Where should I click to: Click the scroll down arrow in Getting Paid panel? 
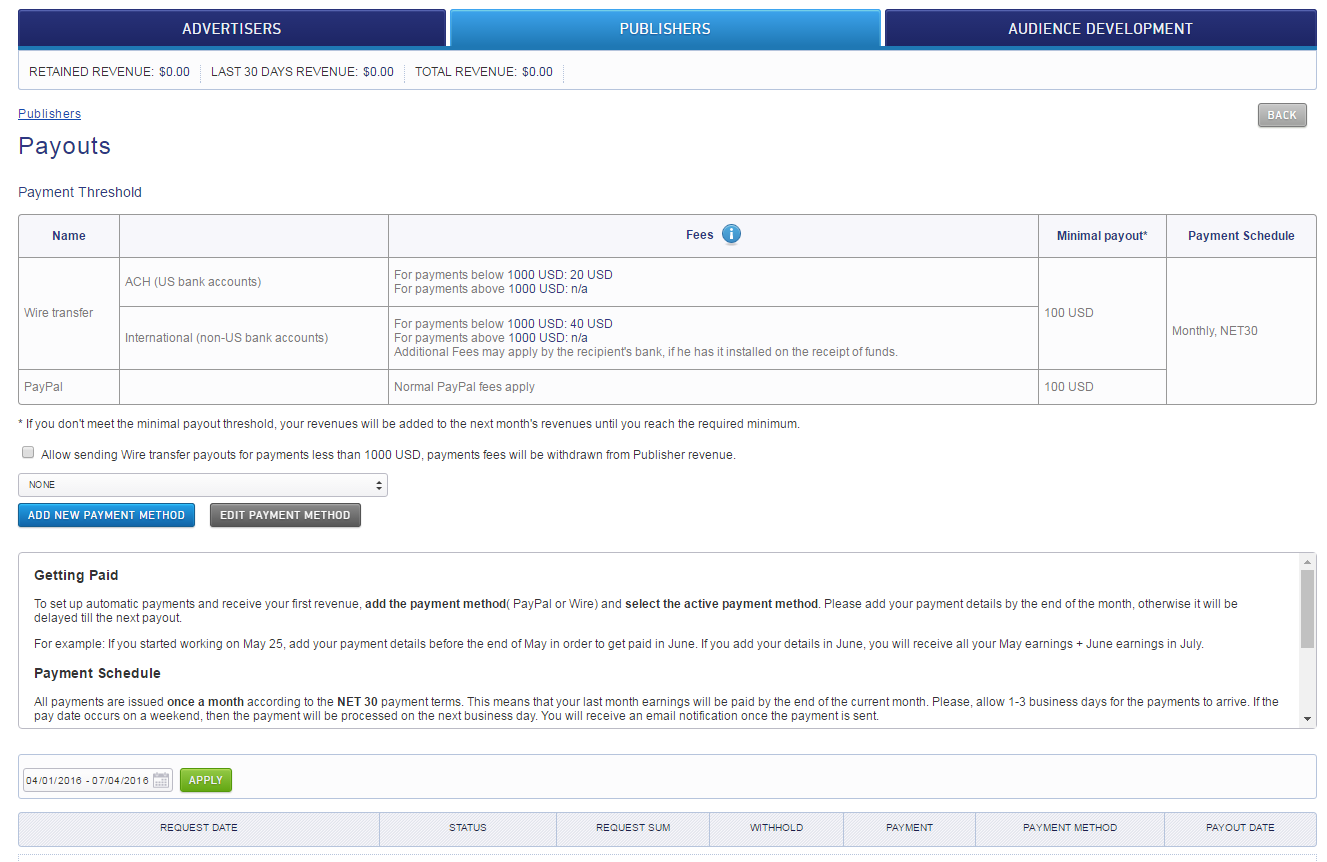pyautogui.click(x=1307, y=719)
